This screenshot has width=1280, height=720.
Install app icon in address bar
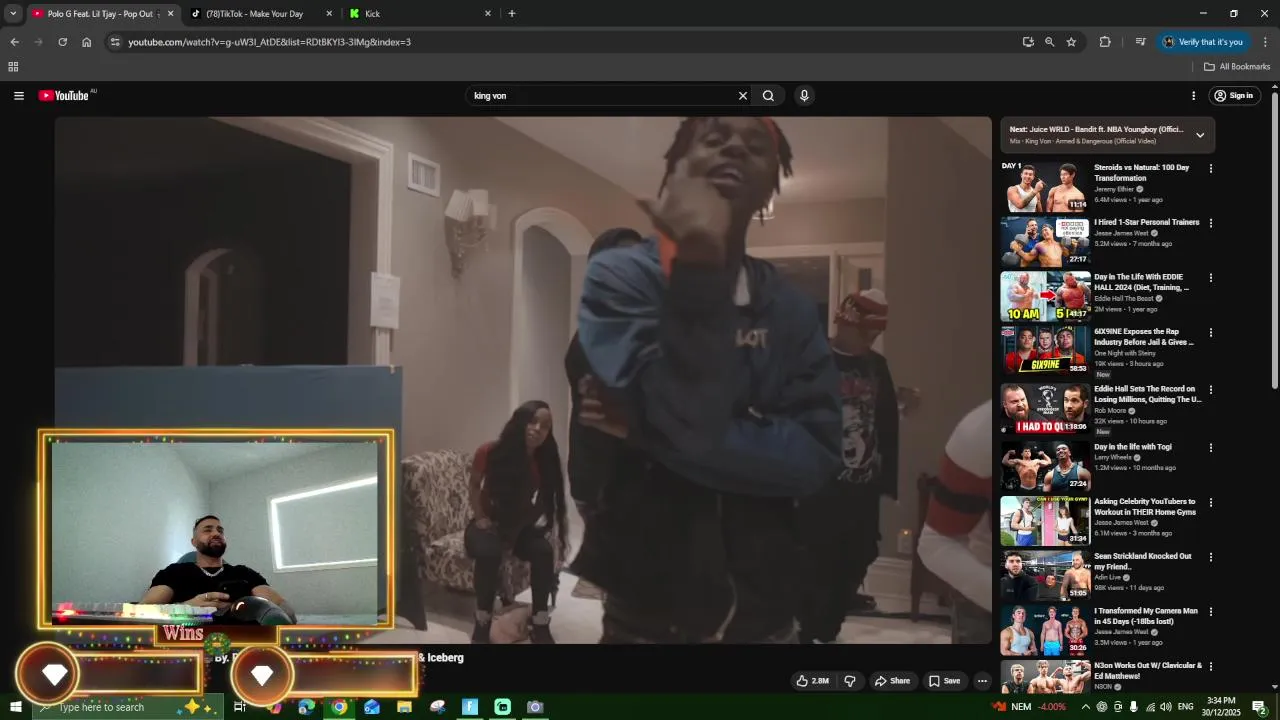click(1028, 42)
